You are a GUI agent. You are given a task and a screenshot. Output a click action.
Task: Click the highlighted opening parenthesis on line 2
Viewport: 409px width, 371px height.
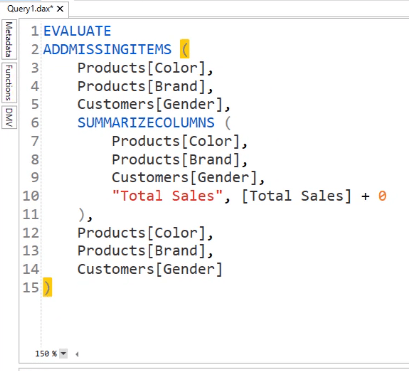pyautogui.click(x=184, y=49)
